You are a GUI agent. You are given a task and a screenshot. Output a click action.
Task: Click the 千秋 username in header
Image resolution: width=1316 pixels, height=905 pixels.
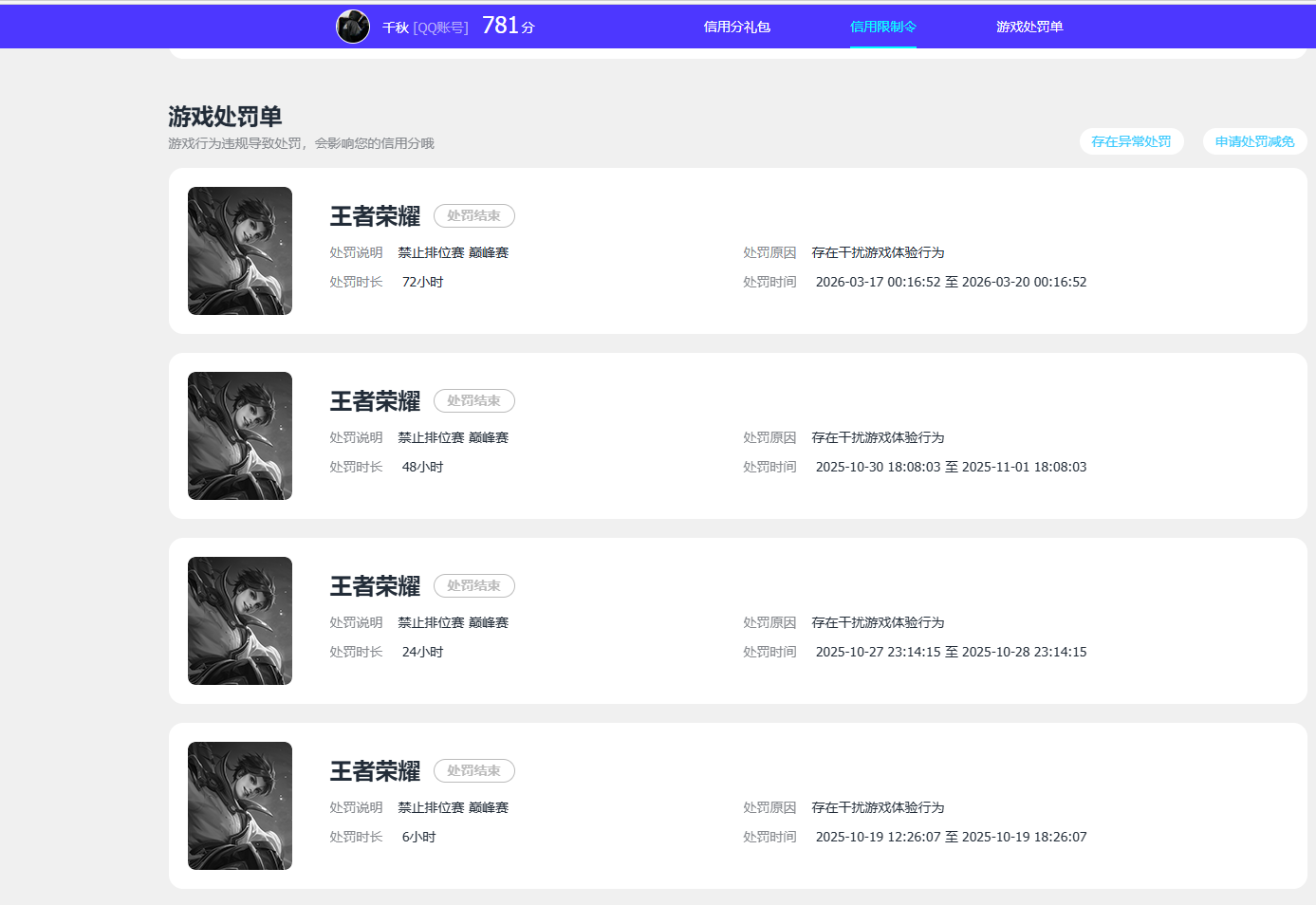click(x=395, y=28)
